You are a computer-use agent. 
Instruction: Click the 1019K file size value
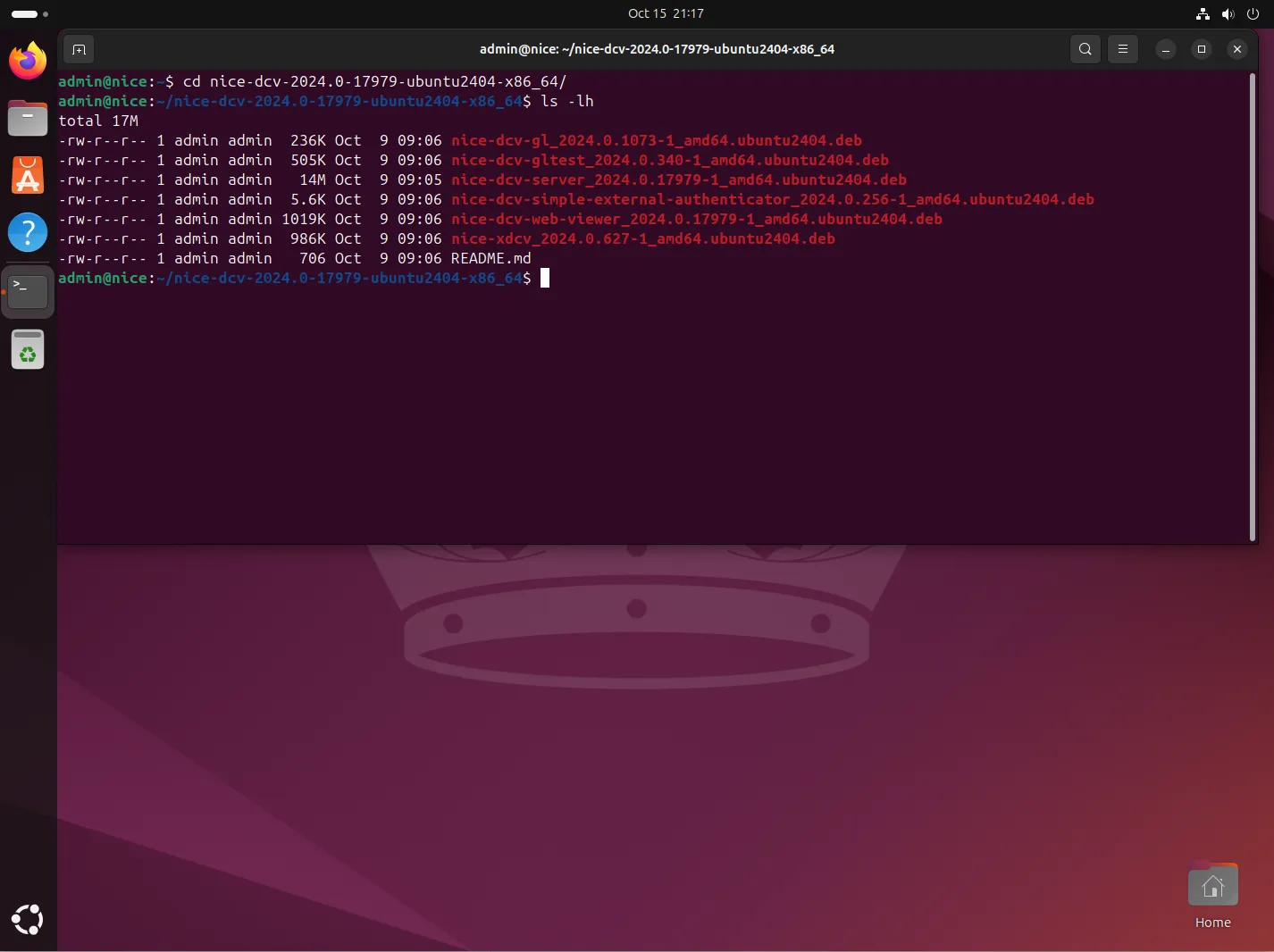point(304,219)
